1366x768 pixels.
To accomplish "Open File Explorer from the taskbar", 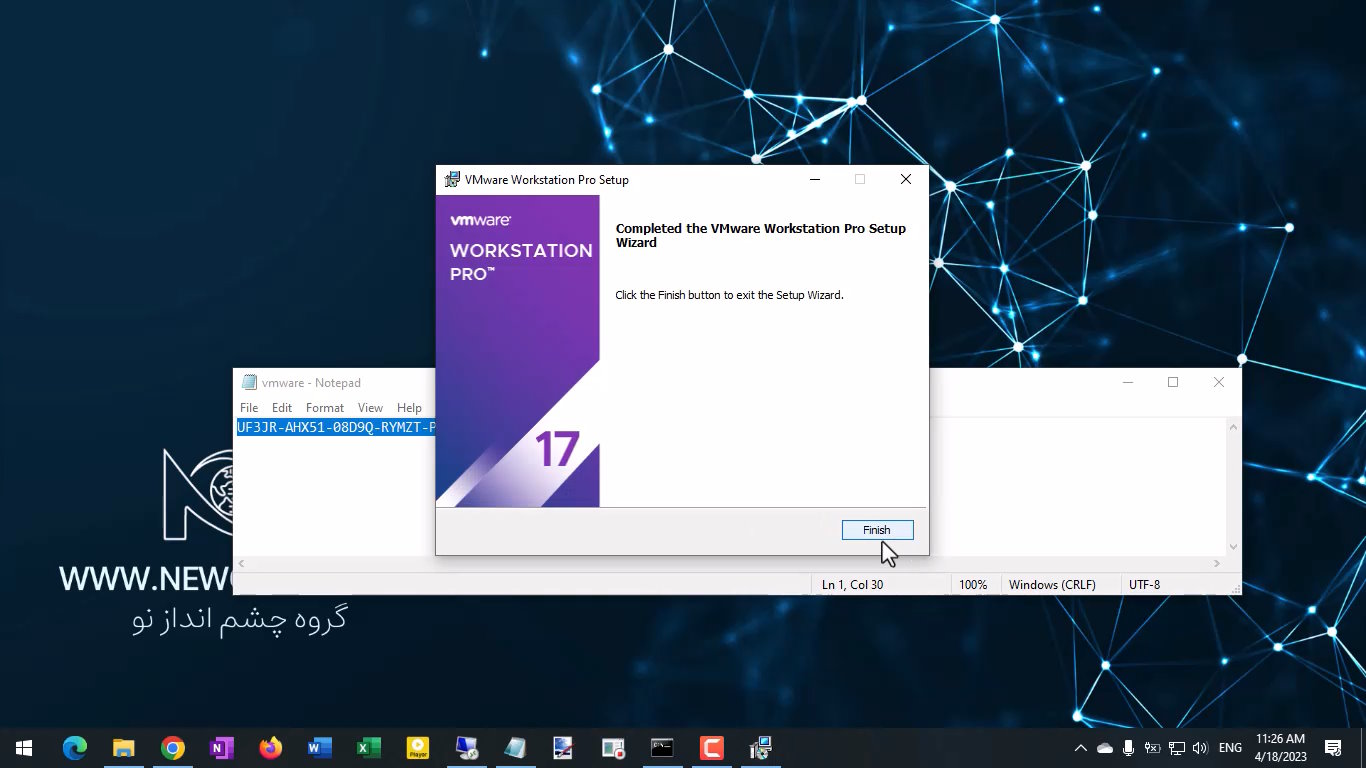I will click(x=124, y=748).
